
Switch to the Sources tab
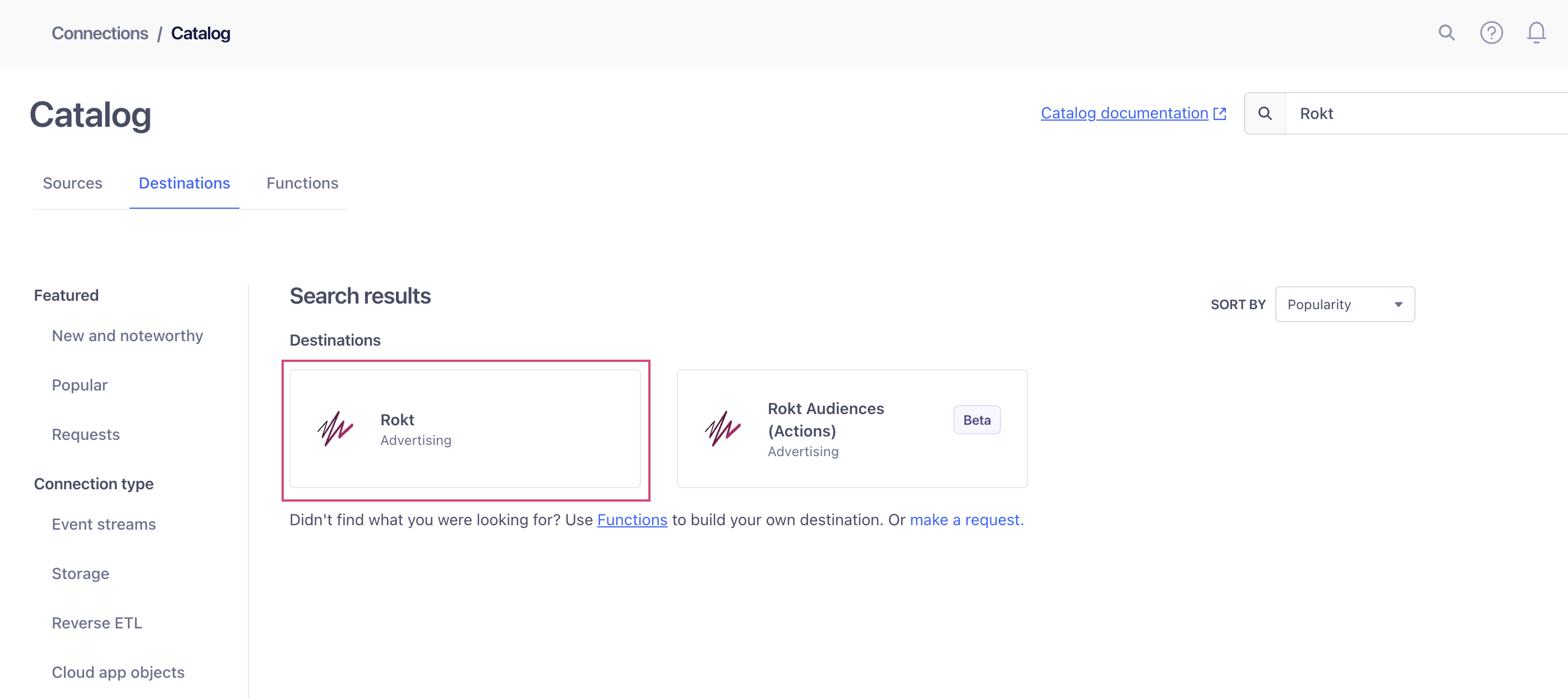tap(72, 183)
